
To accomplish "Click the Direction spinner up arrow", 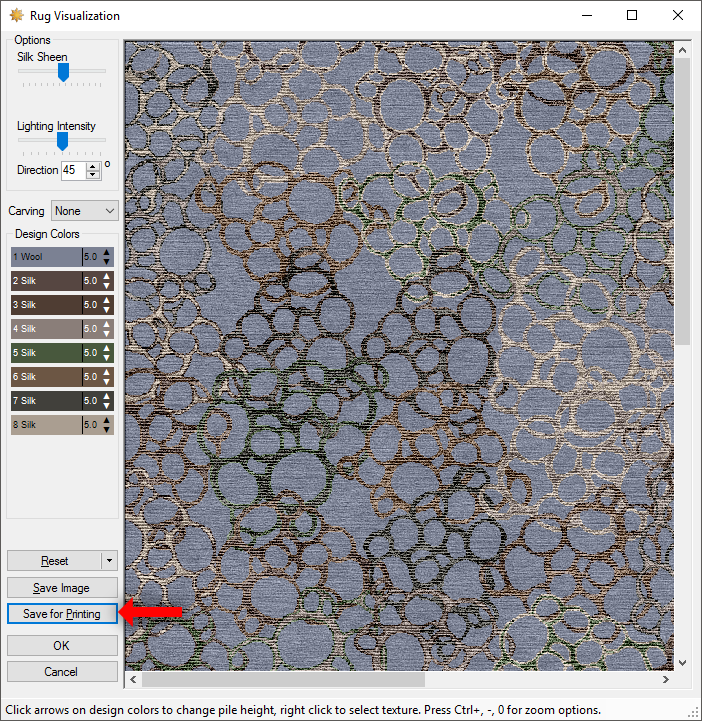I will [93, 166].
